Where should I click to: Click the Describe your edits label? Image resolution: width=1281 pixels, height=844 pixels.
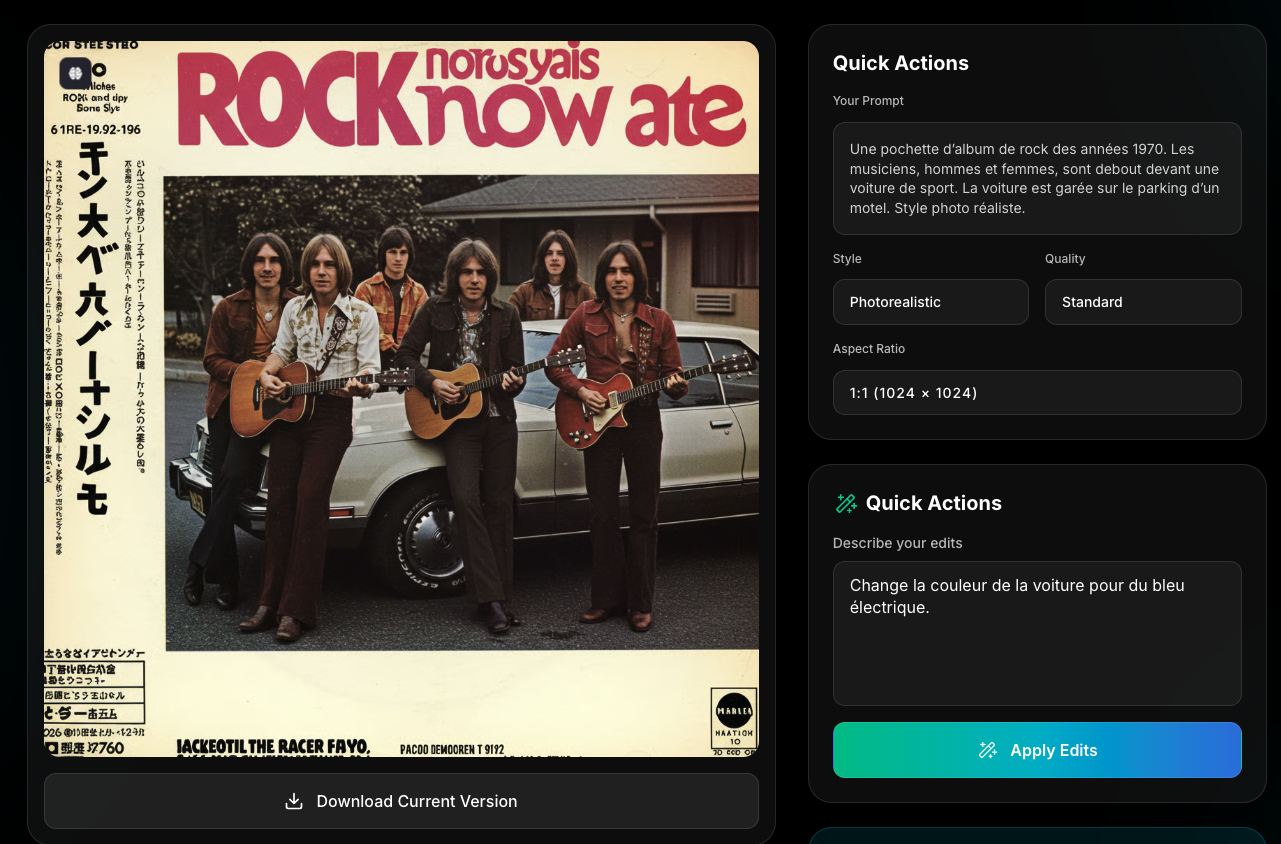(897, 543)
